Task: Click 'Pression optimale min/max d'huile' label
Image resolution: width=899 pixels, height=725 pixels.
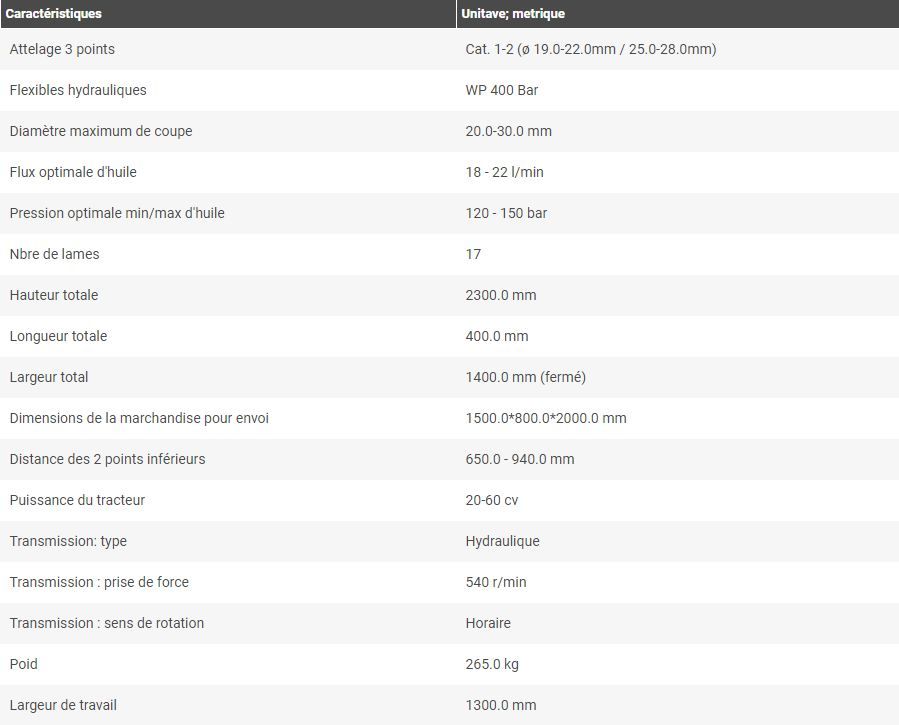Action: pyautogui.click(x=117, y=213)
